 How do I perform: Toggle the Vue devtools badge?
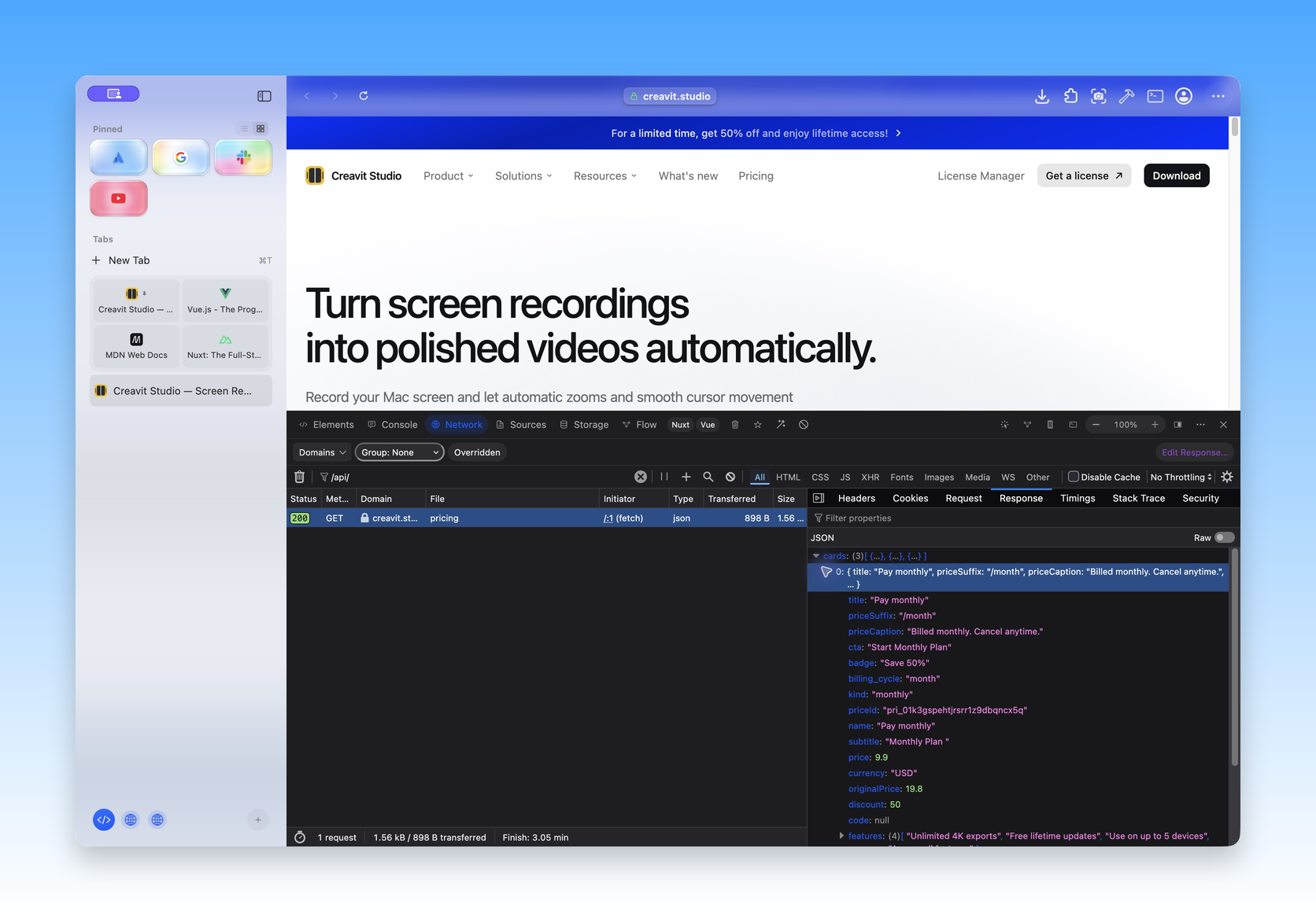(x=708, y=425)
